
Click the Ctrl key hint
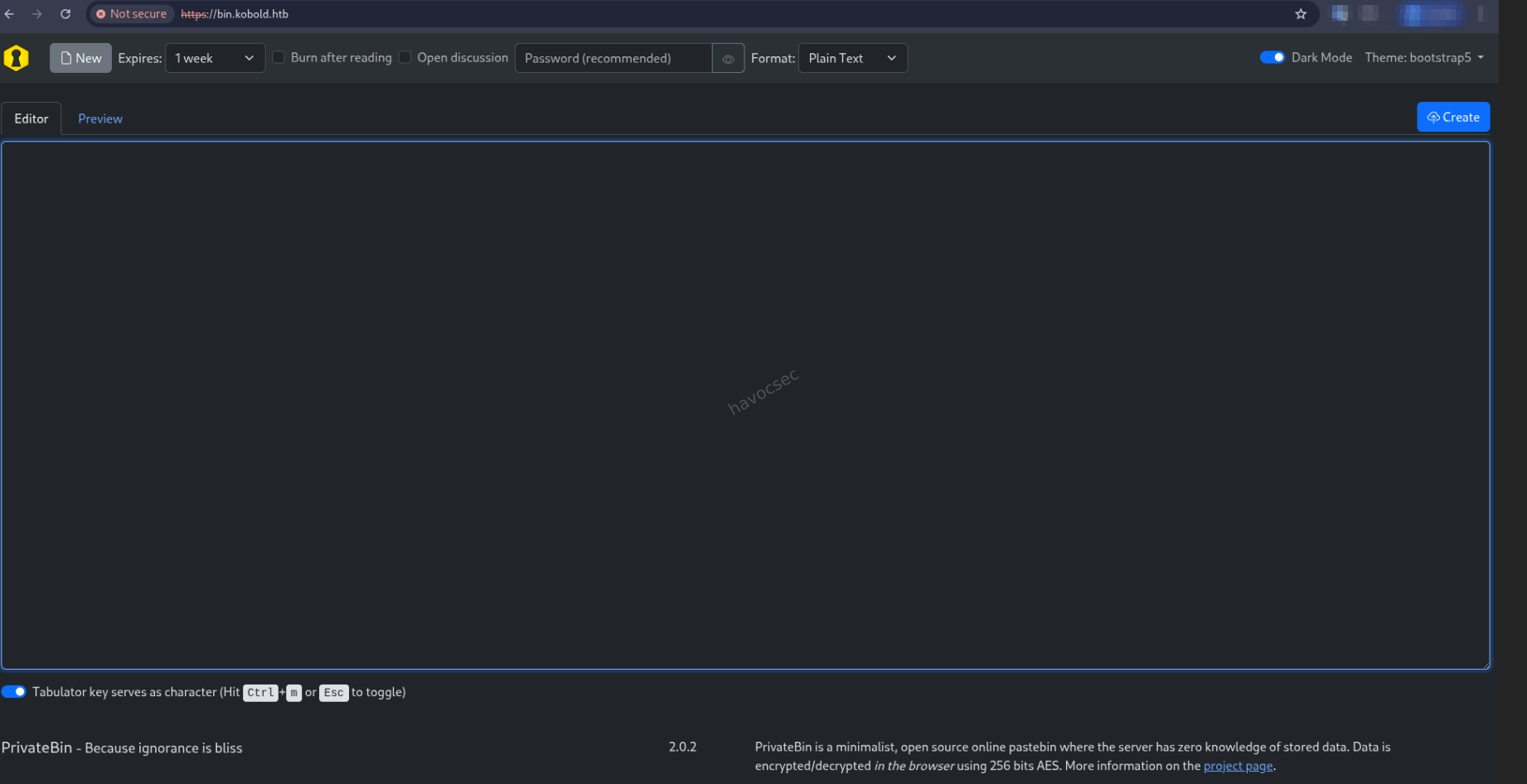pyautogui.click(x=260, y=692)
